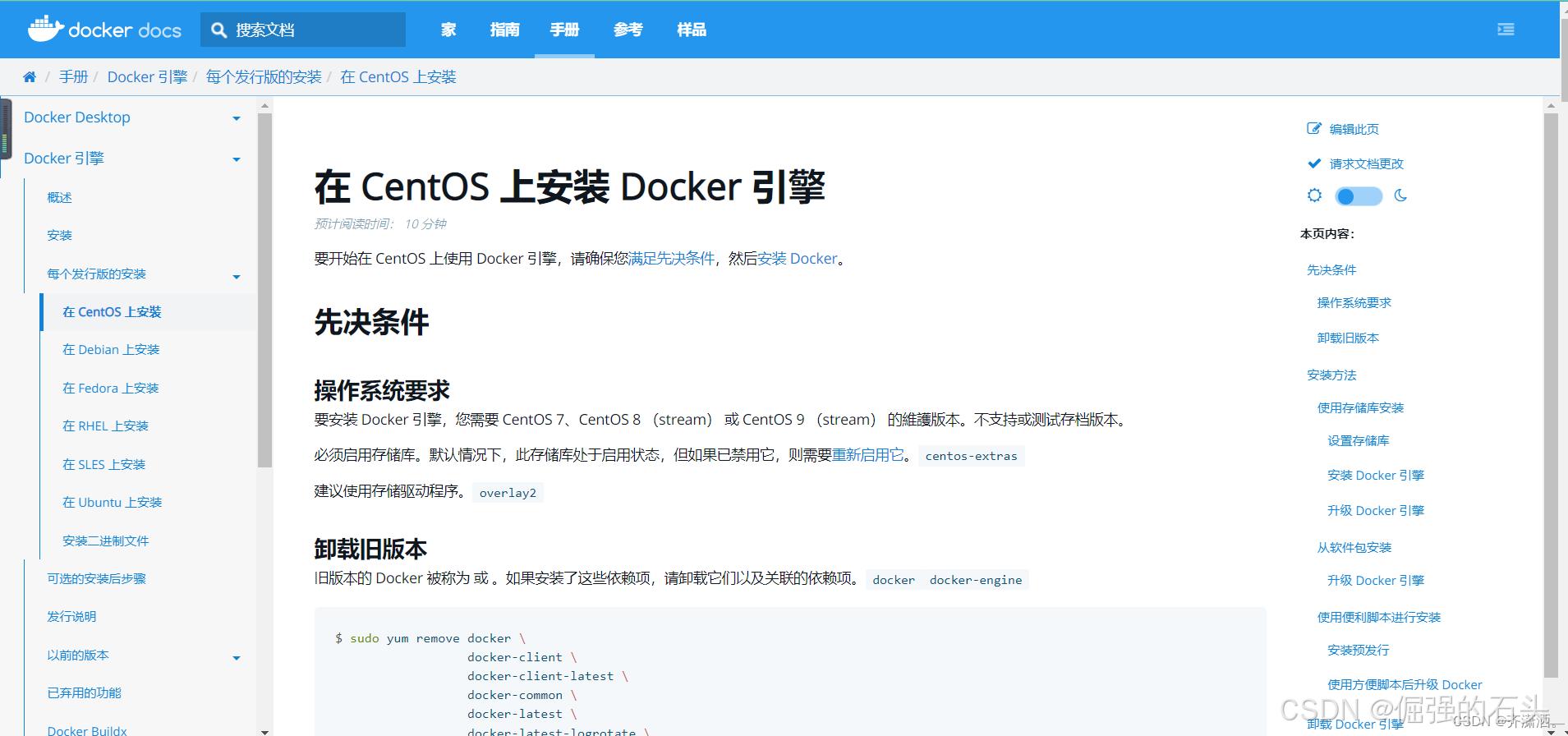The image size is (1568, 736).
Task: Jump to 安装 Docker 引擎 in page contents
Action: (1376, 476)
